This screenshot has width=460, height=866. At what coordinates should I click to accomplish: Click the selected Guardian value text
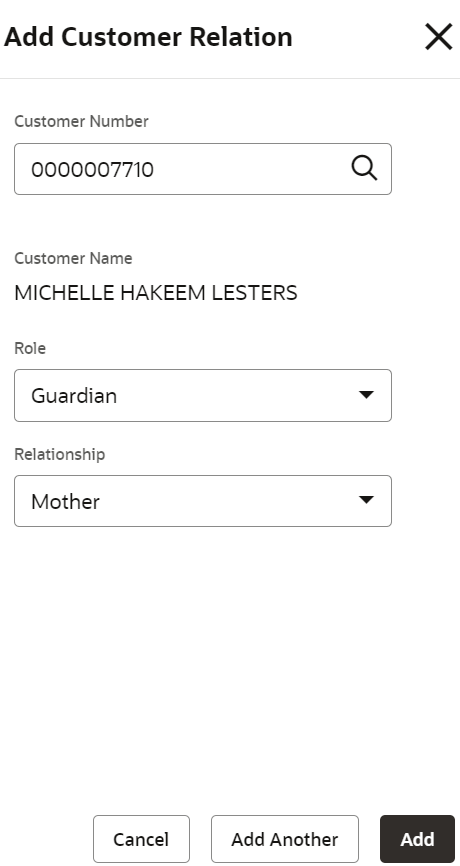point(74,396)
